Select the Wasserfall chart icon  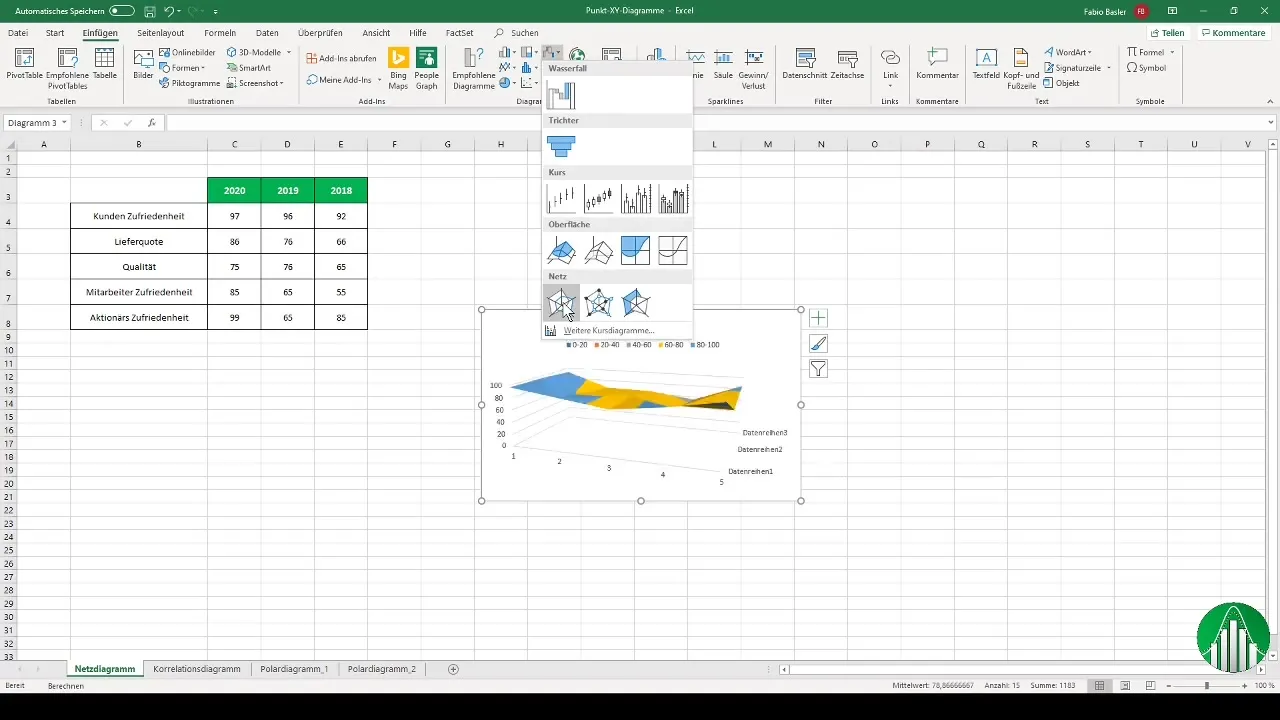(561, 95)
